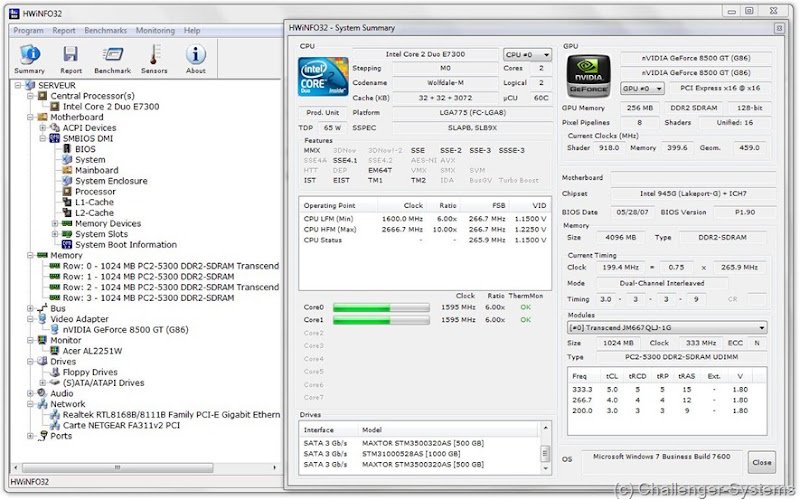
Task: Collapse the SERVEUR root node
Action: coord(18,85)
